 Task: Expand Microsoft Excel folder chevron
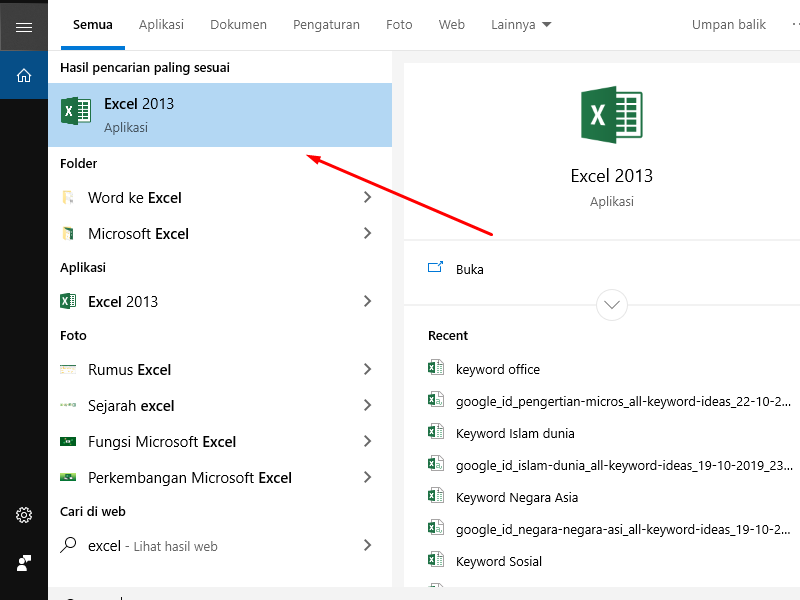[367, 234]
